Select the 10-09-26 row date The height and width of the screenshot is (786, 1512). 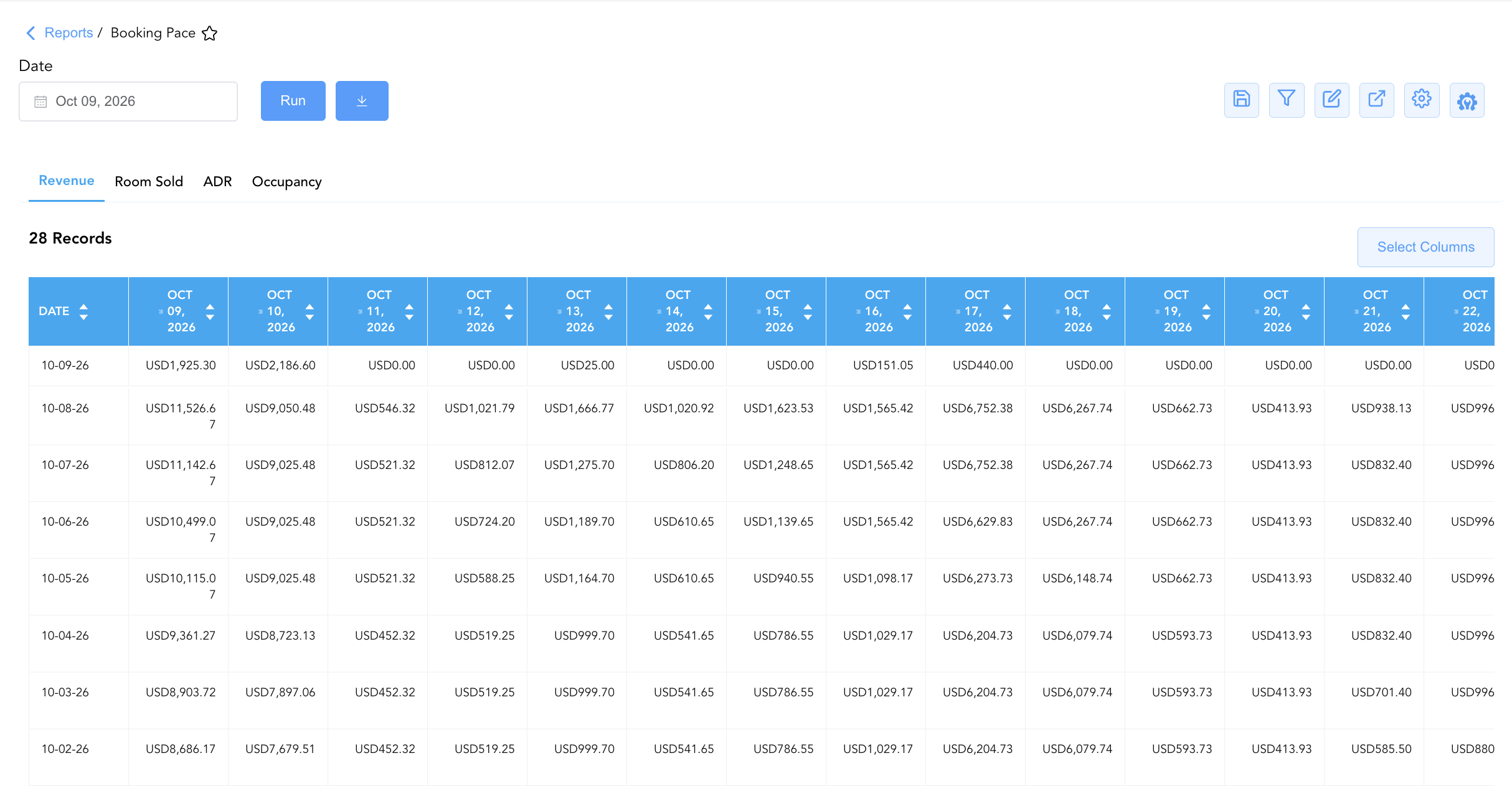tap(65, 366)
